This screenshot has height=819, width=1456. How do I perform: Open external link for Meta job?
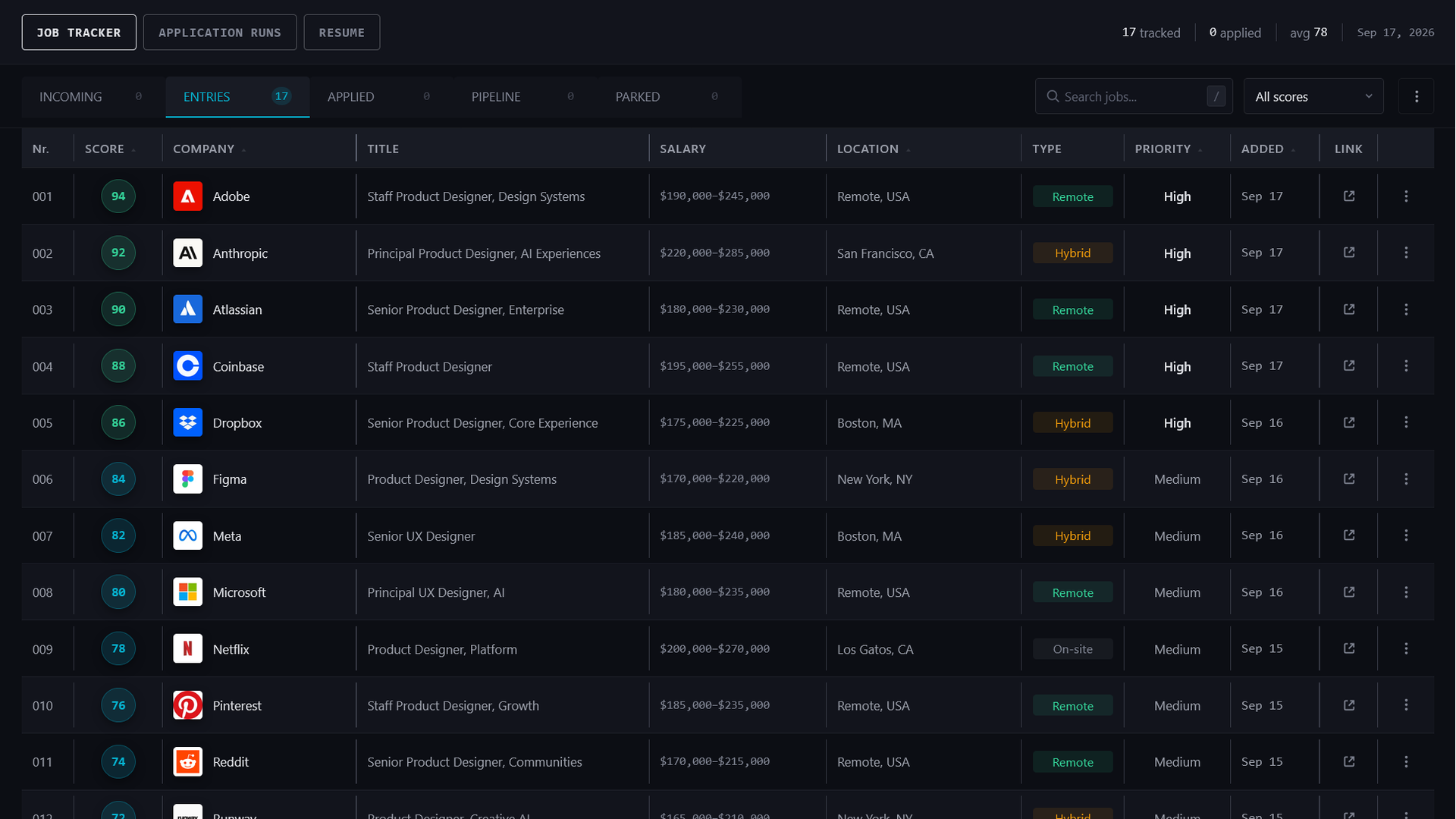click(1349, 535)
